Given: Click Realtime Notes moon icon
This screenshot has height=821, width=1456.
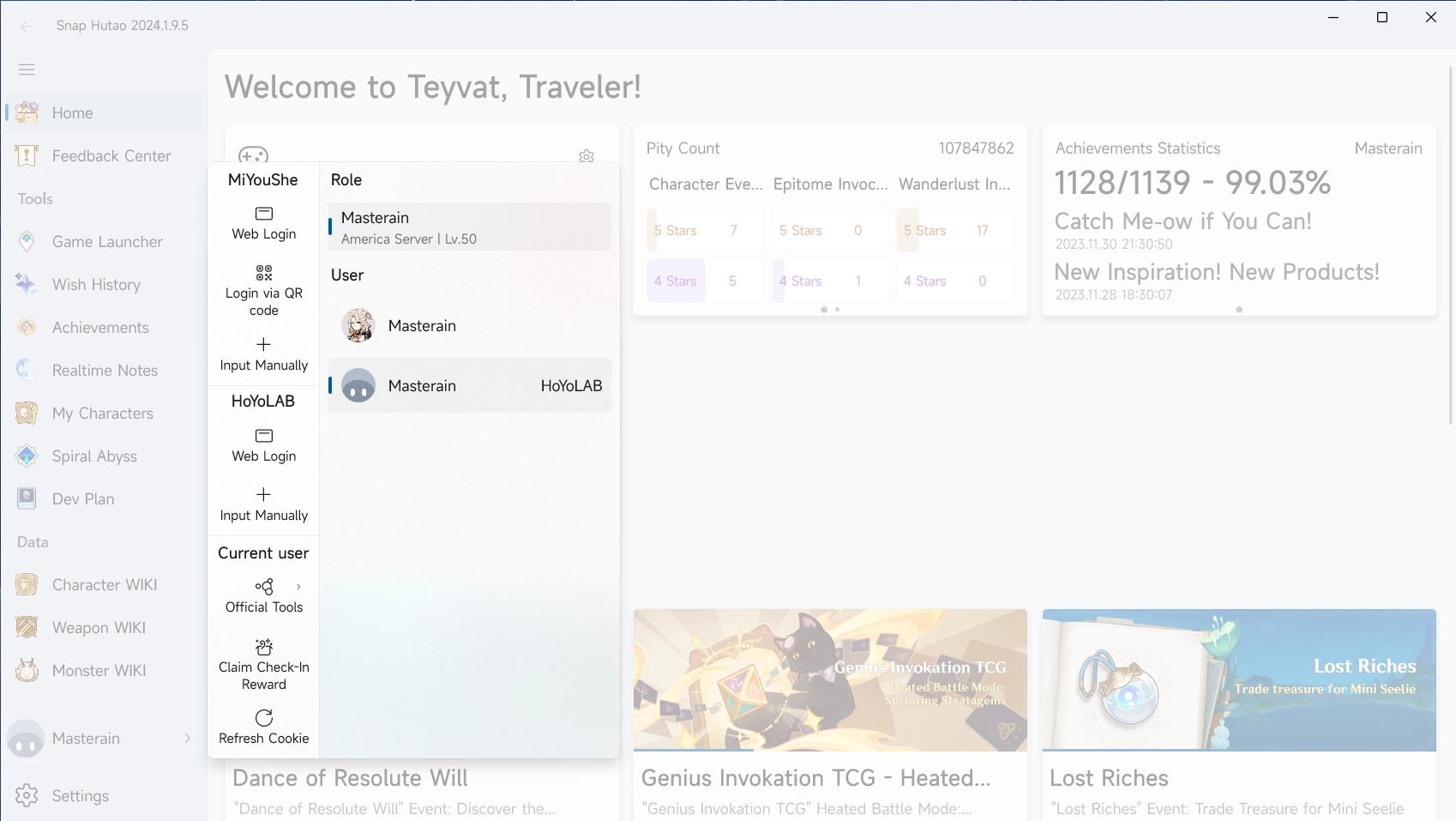Looking at the screenshot, I should (x=27, y=370).
